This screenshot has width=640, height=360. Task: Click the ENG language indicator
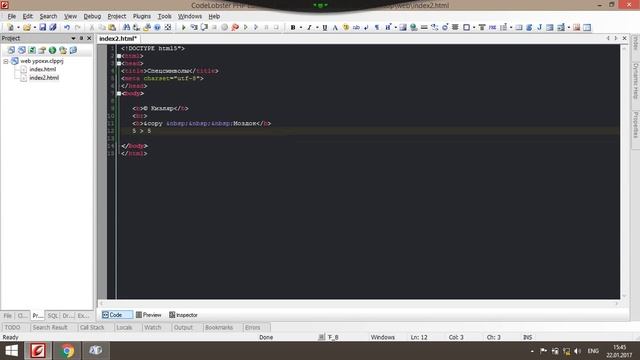593,351
